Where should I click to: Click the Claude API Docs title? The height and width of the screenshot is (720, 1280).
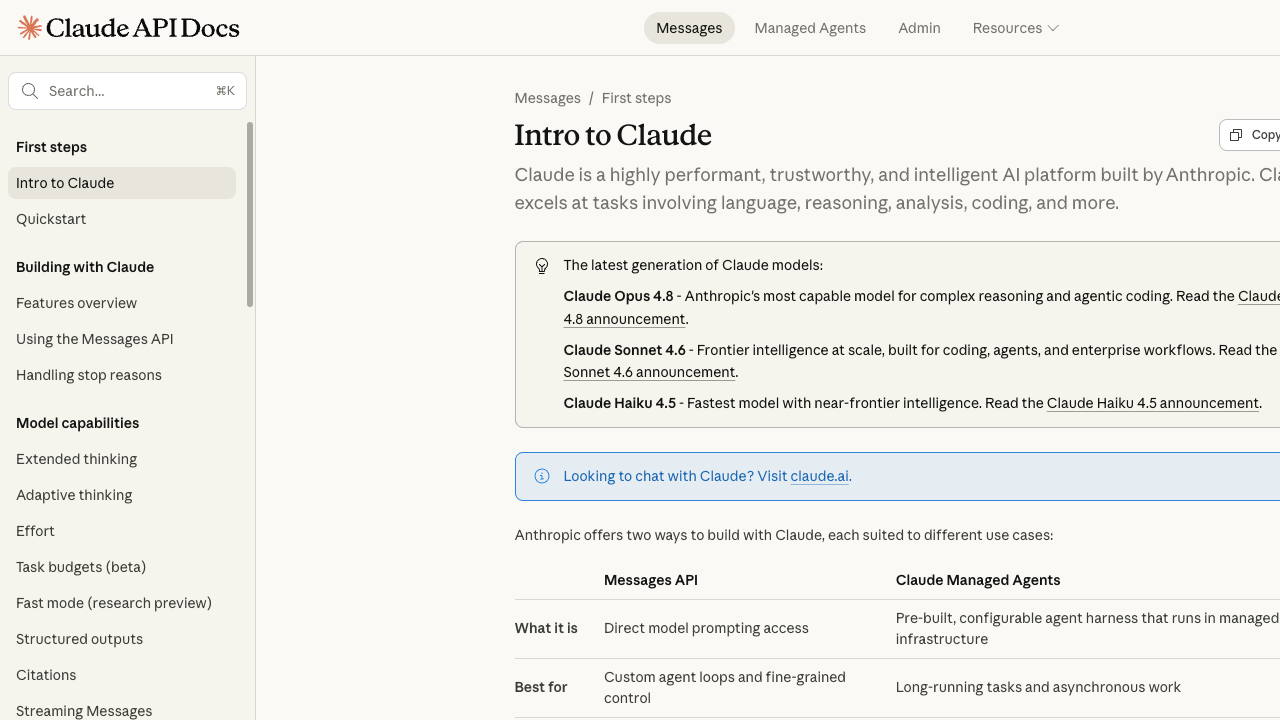pyautogui.click(x=143, y=28)
